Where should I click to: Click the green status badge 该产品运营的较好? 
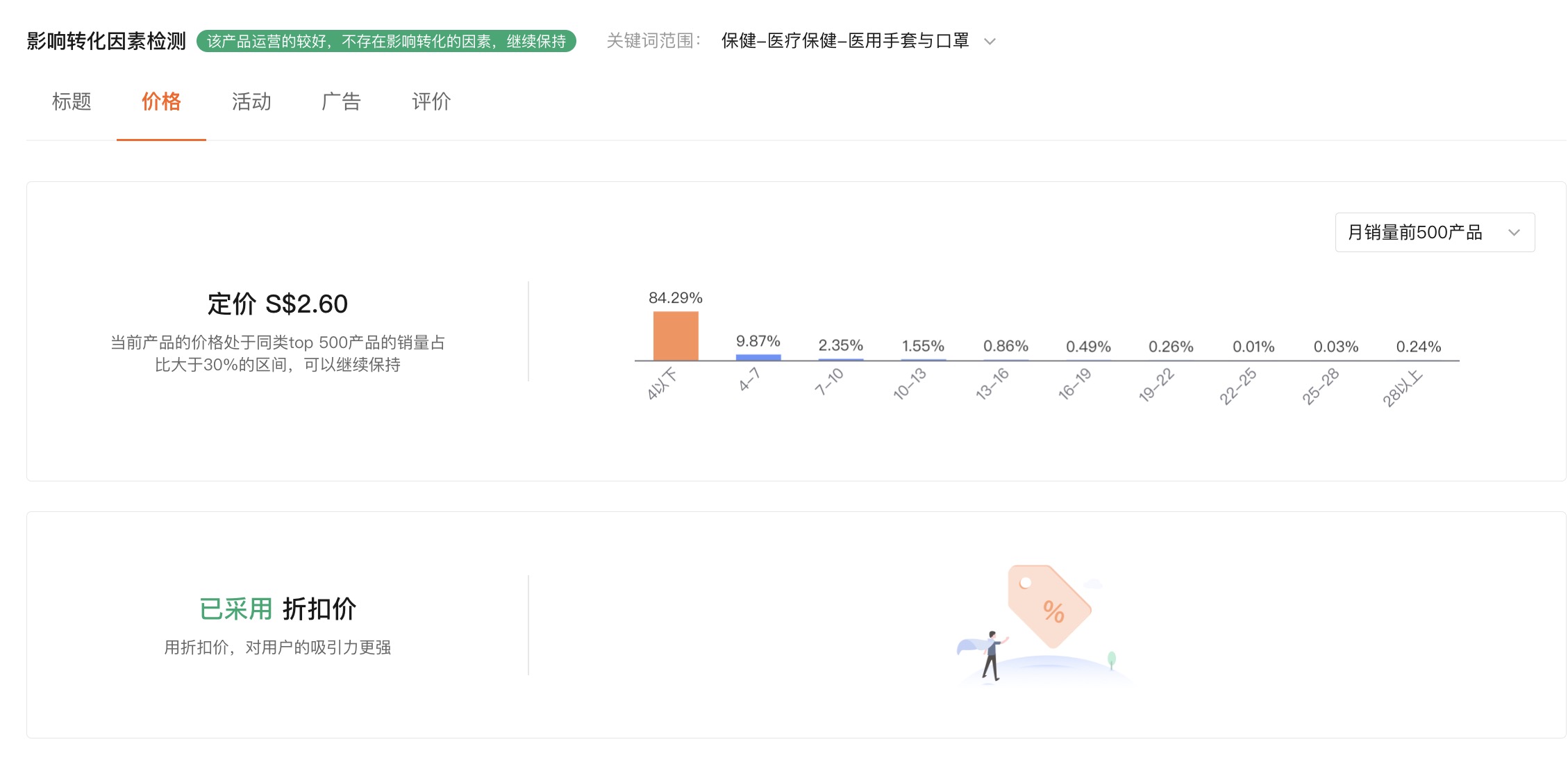[386, 41]
